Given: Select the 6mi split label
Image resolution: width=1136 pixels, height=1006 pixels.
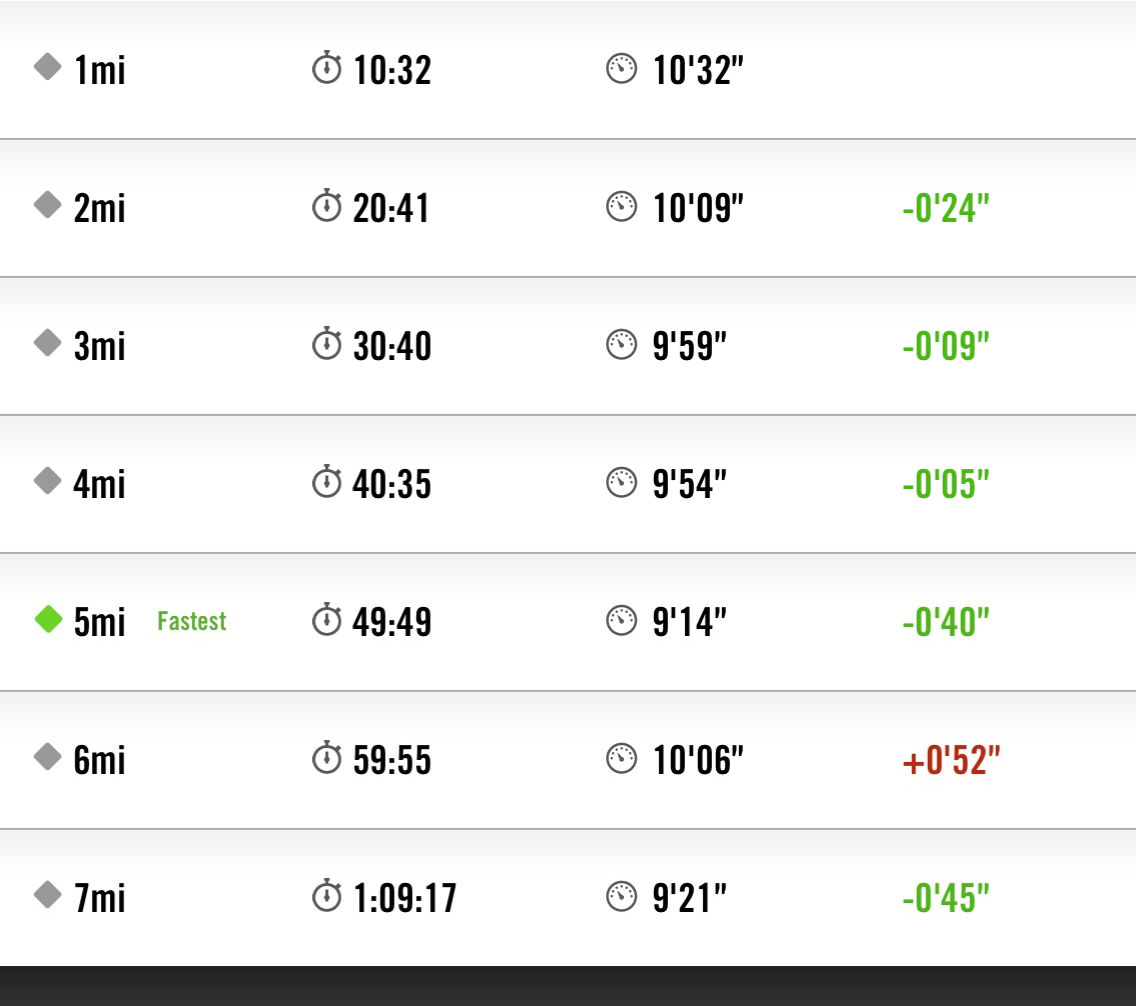Looking at the screenshot, I should (100, 760).
